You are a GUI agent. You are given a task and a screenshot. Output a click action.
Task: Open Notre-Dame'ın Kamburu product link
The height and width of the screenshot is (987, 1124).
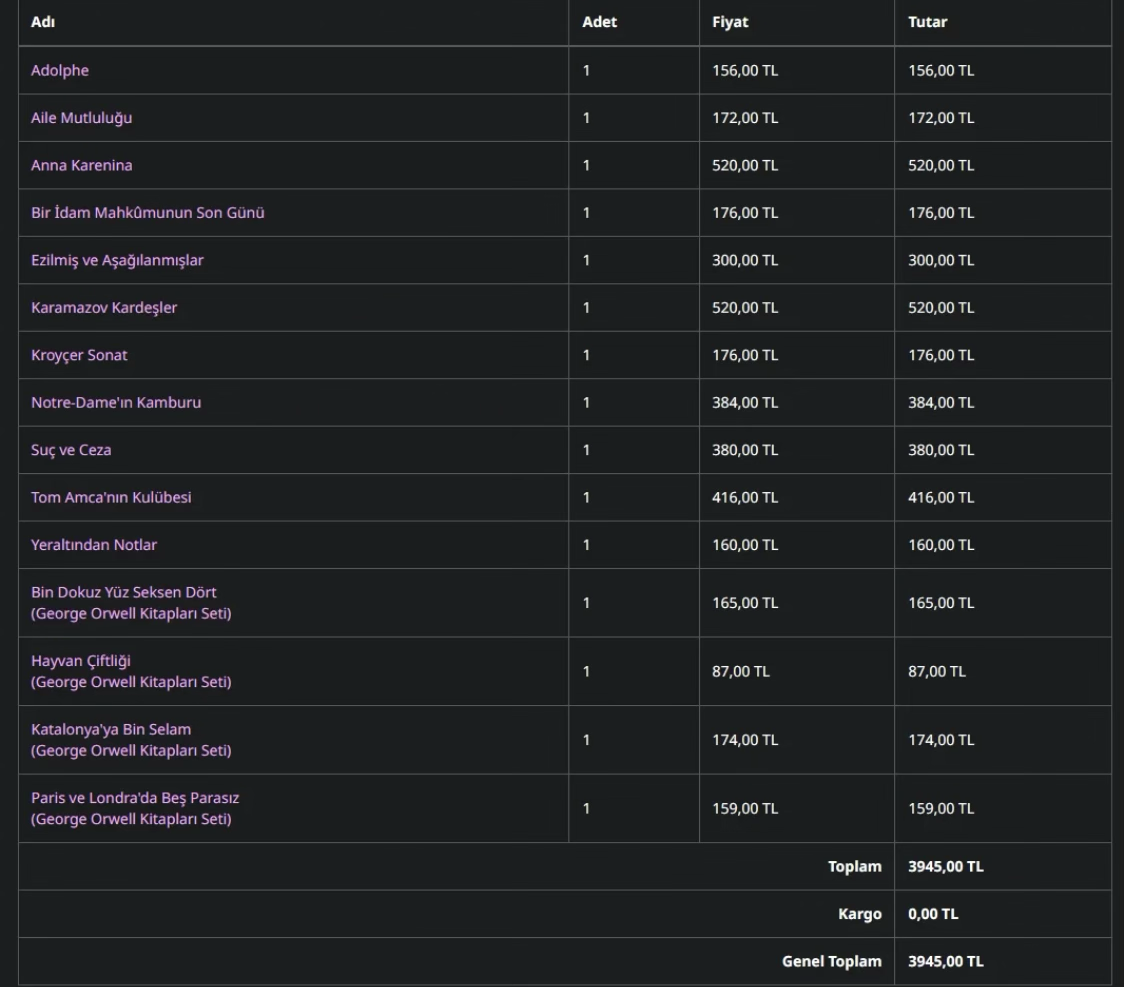point(116,402)
